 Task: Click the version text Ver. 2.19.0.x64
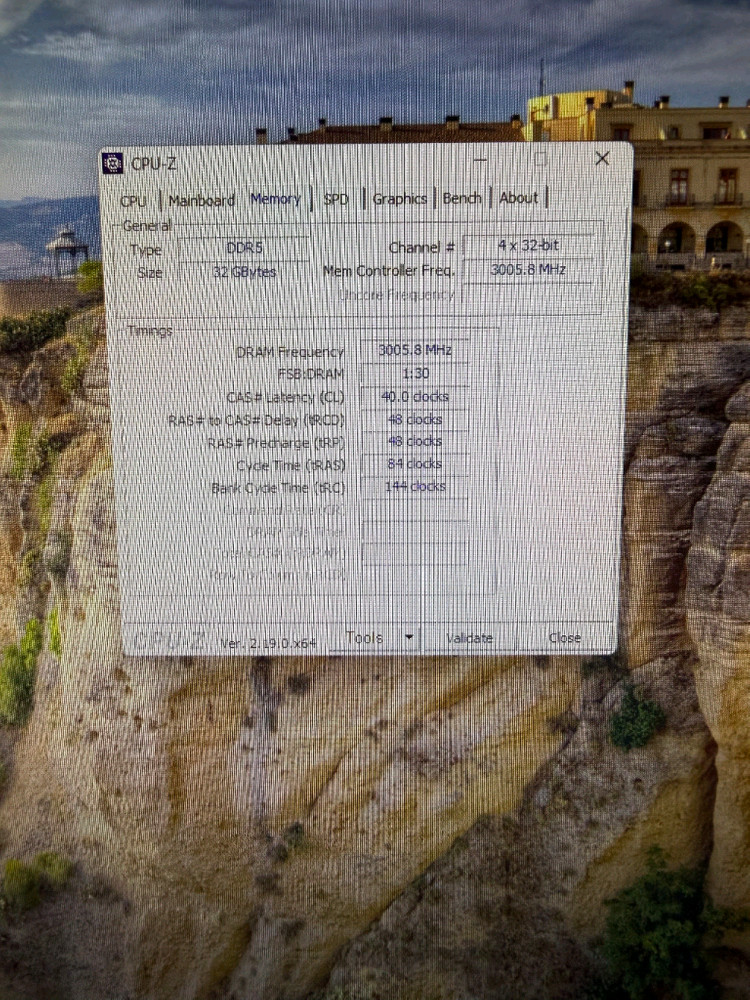268,643
